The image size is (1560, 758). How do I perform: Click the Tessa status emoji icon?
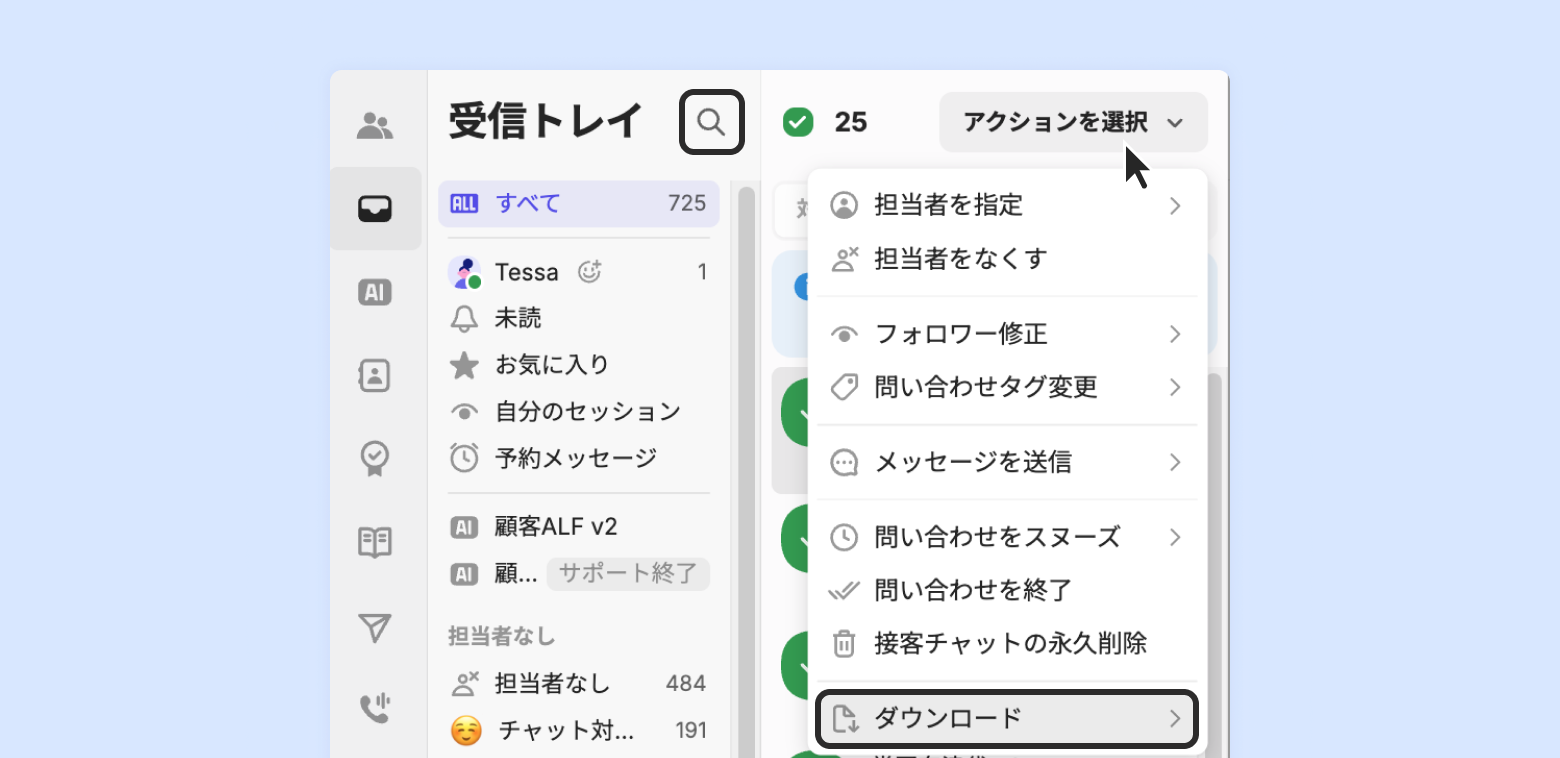(x=590, y=271)
